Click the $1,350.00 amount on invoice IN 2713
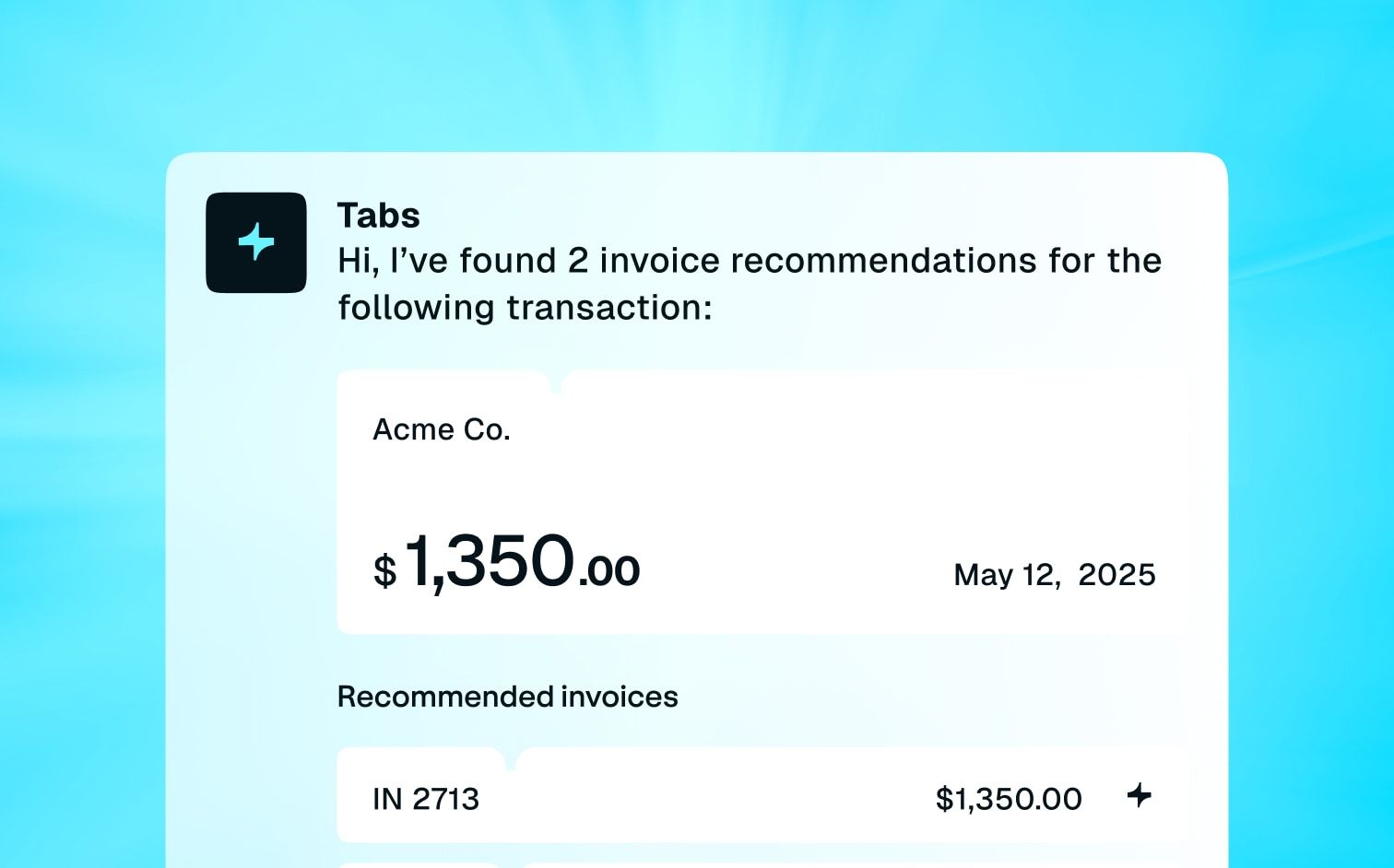 tap(1009, 799)
